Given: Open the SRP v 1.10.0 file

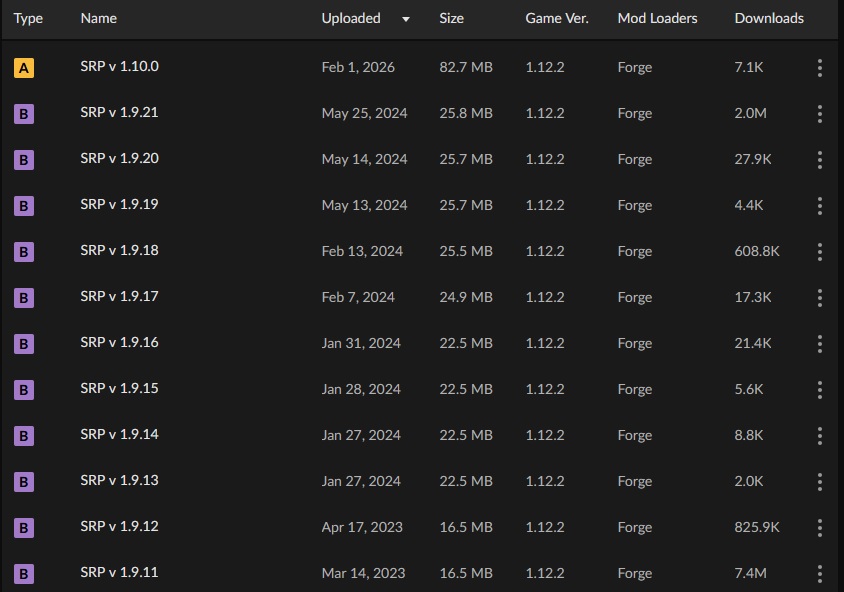Looking at the screenshot, I should click(119, 66).
